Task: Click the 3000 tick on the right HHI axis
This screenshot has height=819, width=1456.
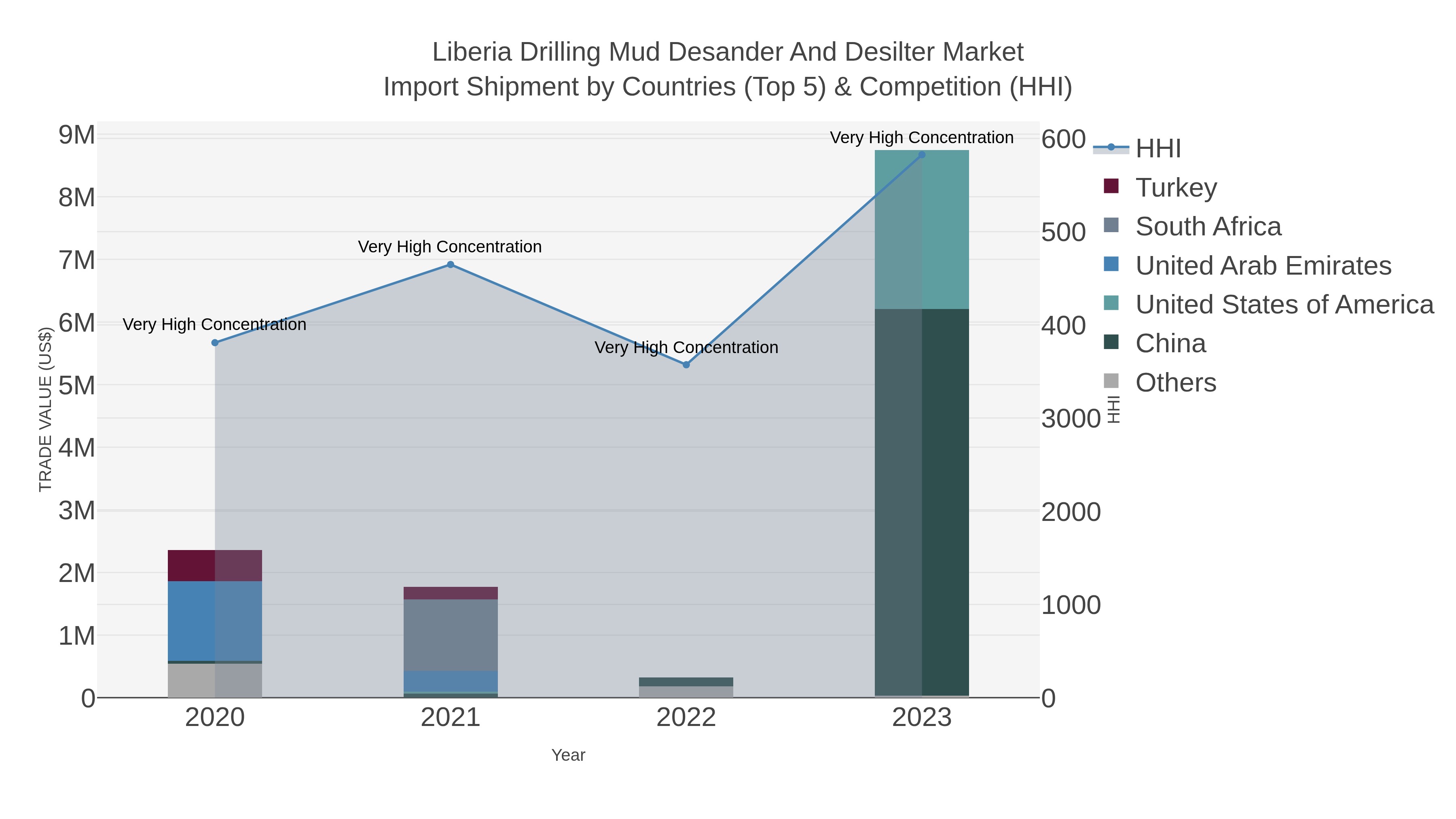Action: pos(1071,419)
